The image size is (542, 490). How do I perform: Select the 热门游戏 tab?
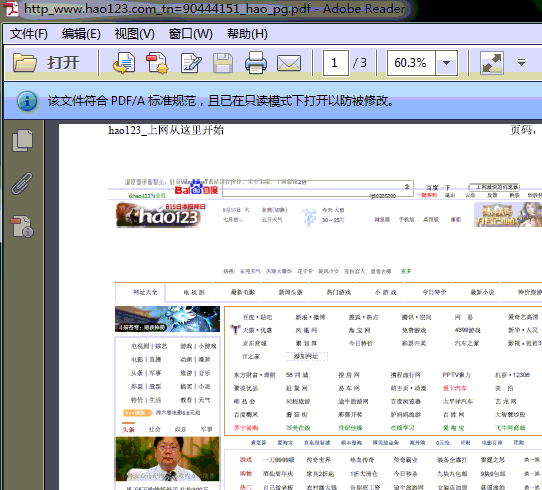click(339, 292)
